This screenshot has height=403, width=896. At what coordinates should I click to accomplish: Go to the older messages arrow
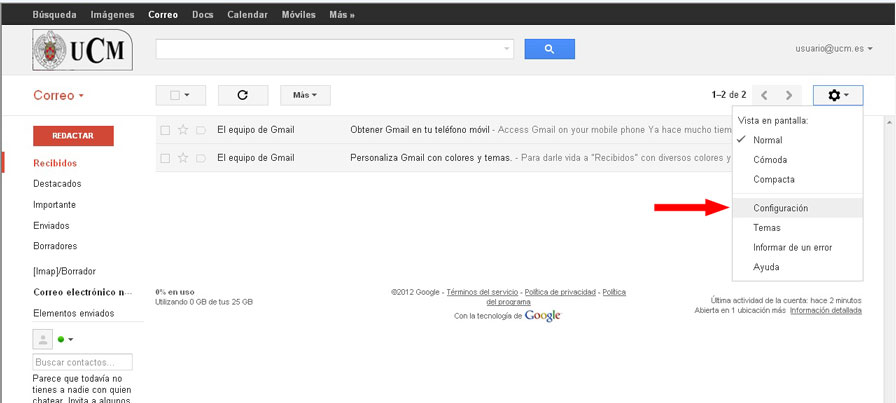click(x=789, y=95)
